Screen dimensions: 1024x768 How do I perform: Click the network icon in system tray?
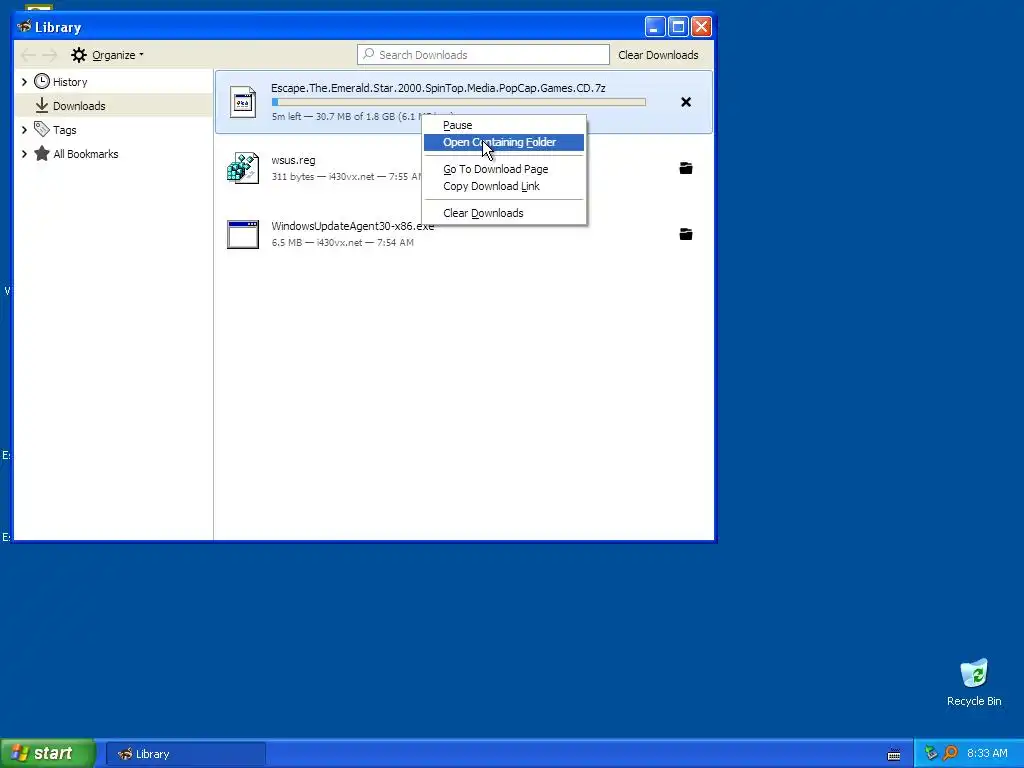(931, 754)
